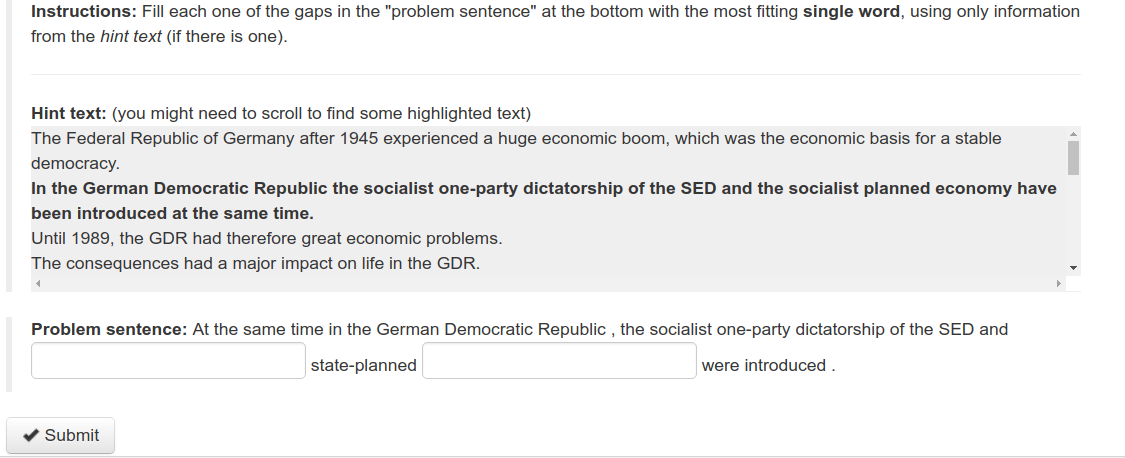Screen dimensions: 1125x458
Task: Click the hint text scroll-up arrow
Action: click(x=1073, y=134)
